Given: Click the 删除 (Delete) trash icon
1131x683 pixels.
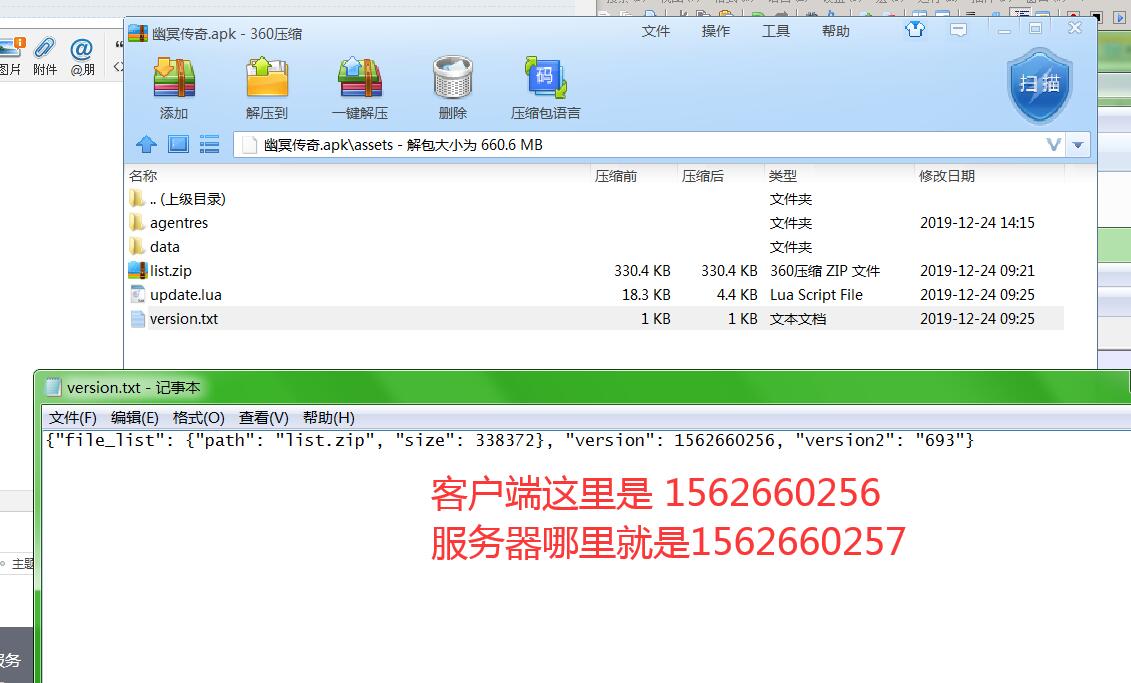Looking at the screenshot, I should pyautogui.click(x=453, y=78).
